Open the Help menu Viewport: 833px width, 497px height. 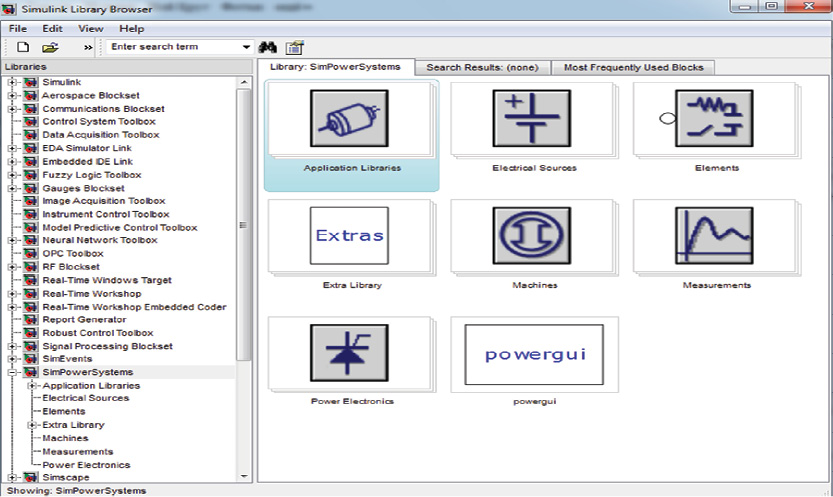pos(131,29)
